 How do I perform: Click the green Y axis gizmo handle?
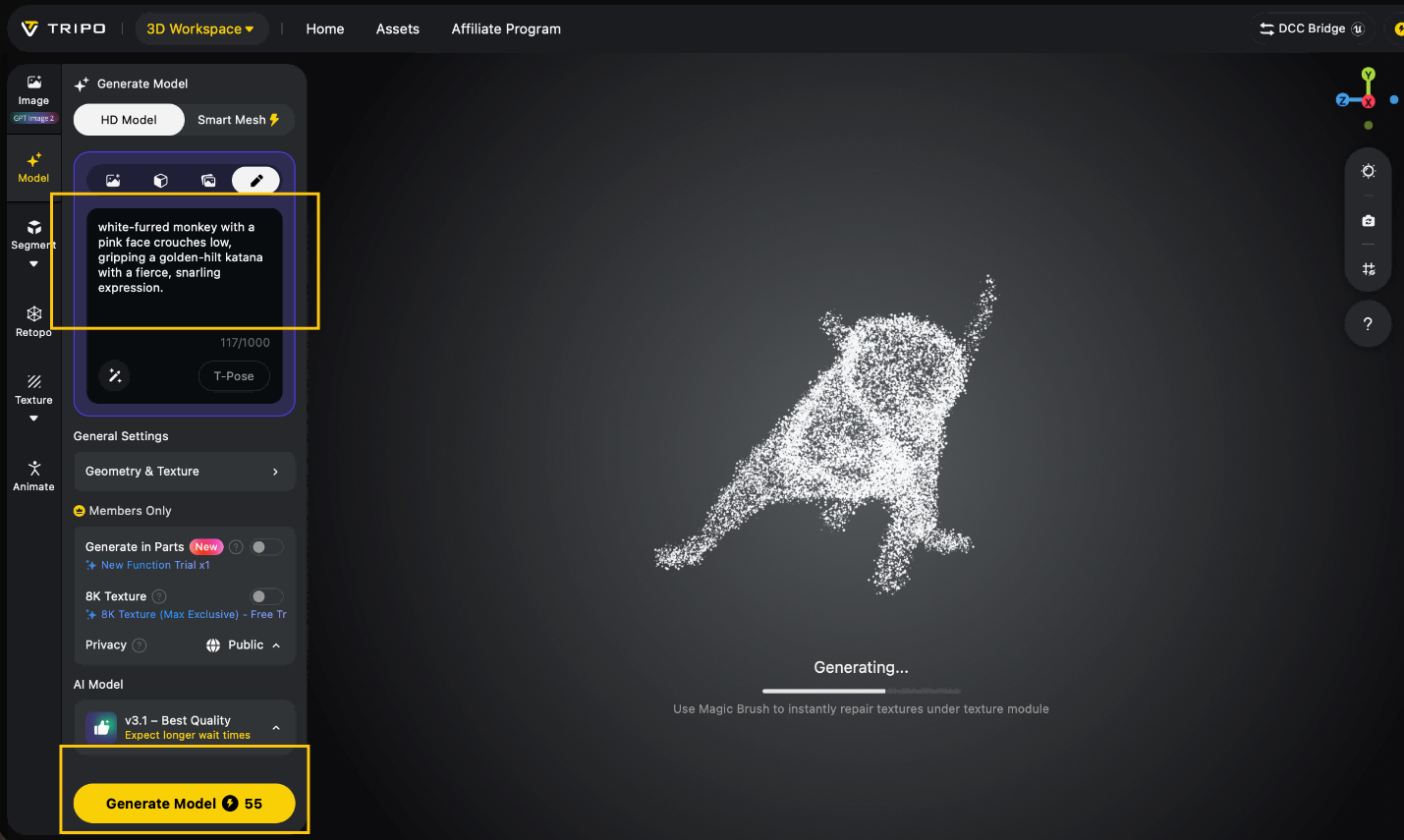(1368, 75)
